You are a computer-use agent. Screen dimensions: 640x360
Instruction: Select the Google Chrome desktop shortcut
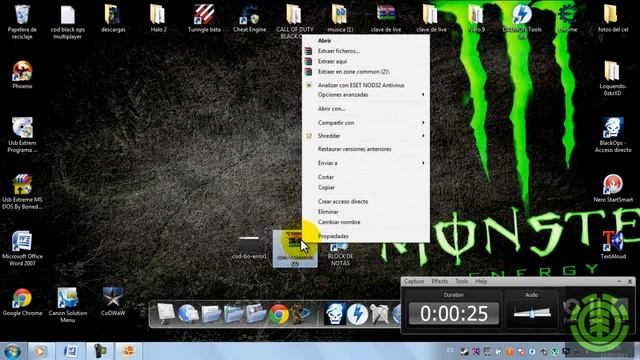click(22, 302)
